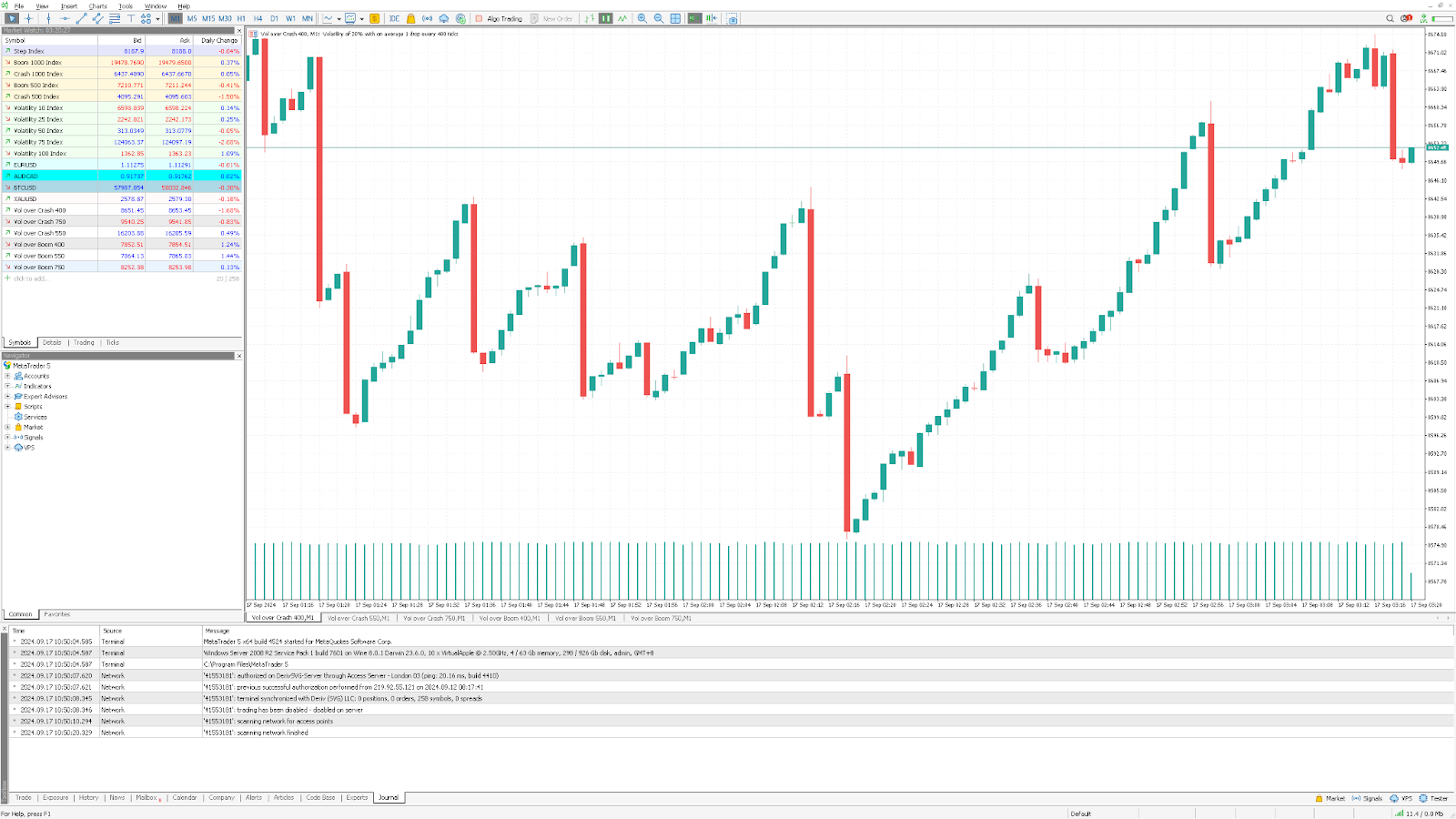The width and height of the screenshot is (1456, 819).
Task: Open the Tester panel bottom right
Action: pyautogui.click(x=1436, y=797)
